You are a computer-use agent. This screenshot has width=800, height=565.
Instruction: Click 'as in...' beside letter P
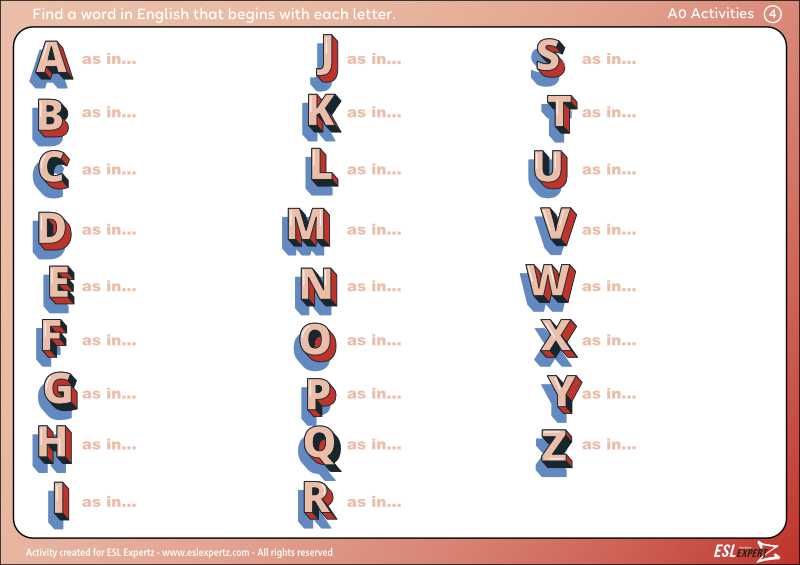(374, 394)
